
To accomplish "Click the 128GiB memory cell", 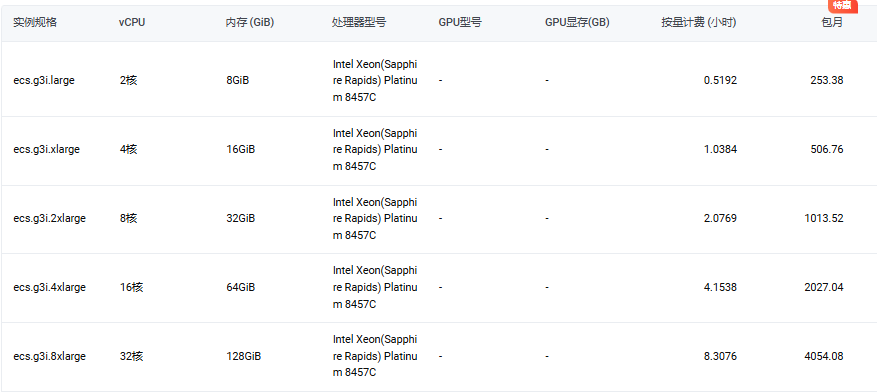I will [243, 356].
